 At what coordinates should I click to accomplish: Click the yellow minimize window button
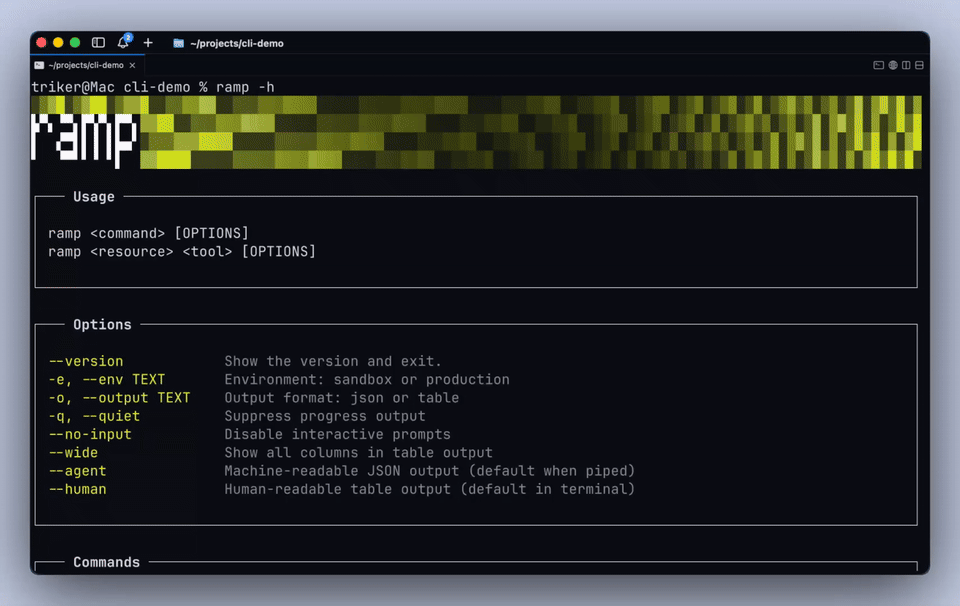[x=58, y=42]
